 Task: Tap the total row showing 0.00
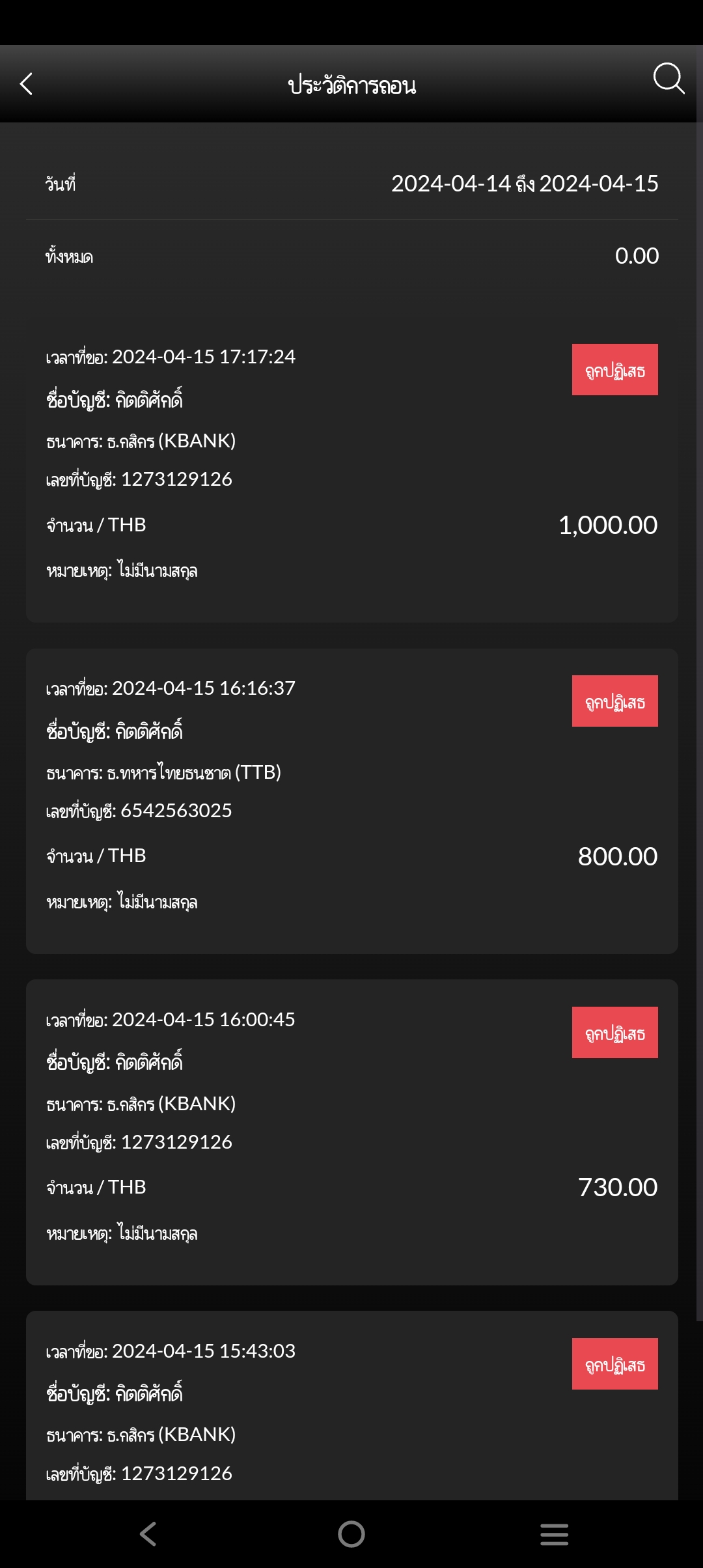tap(351, 257)
